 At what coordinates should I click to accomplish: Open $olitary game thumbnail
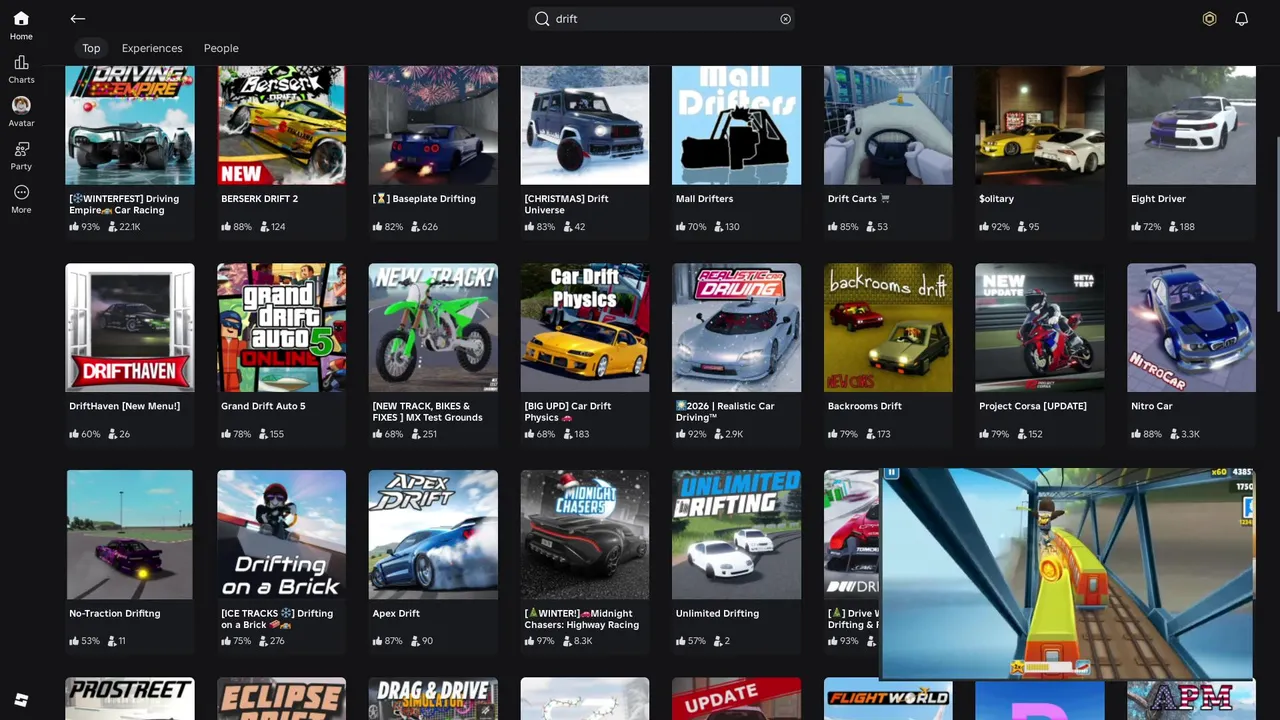[1040, 125]
